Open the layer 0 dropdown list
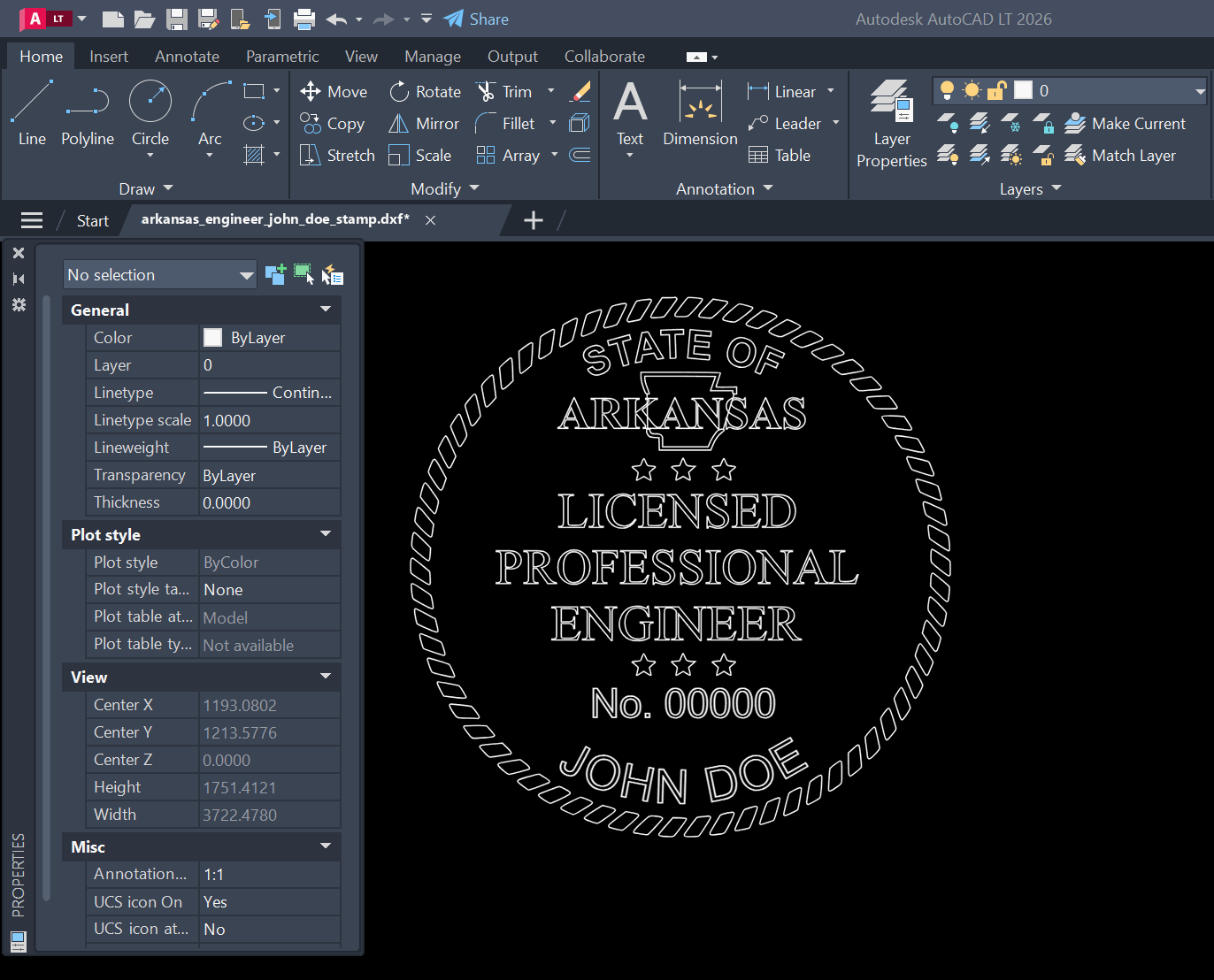 coord(1200,90)
